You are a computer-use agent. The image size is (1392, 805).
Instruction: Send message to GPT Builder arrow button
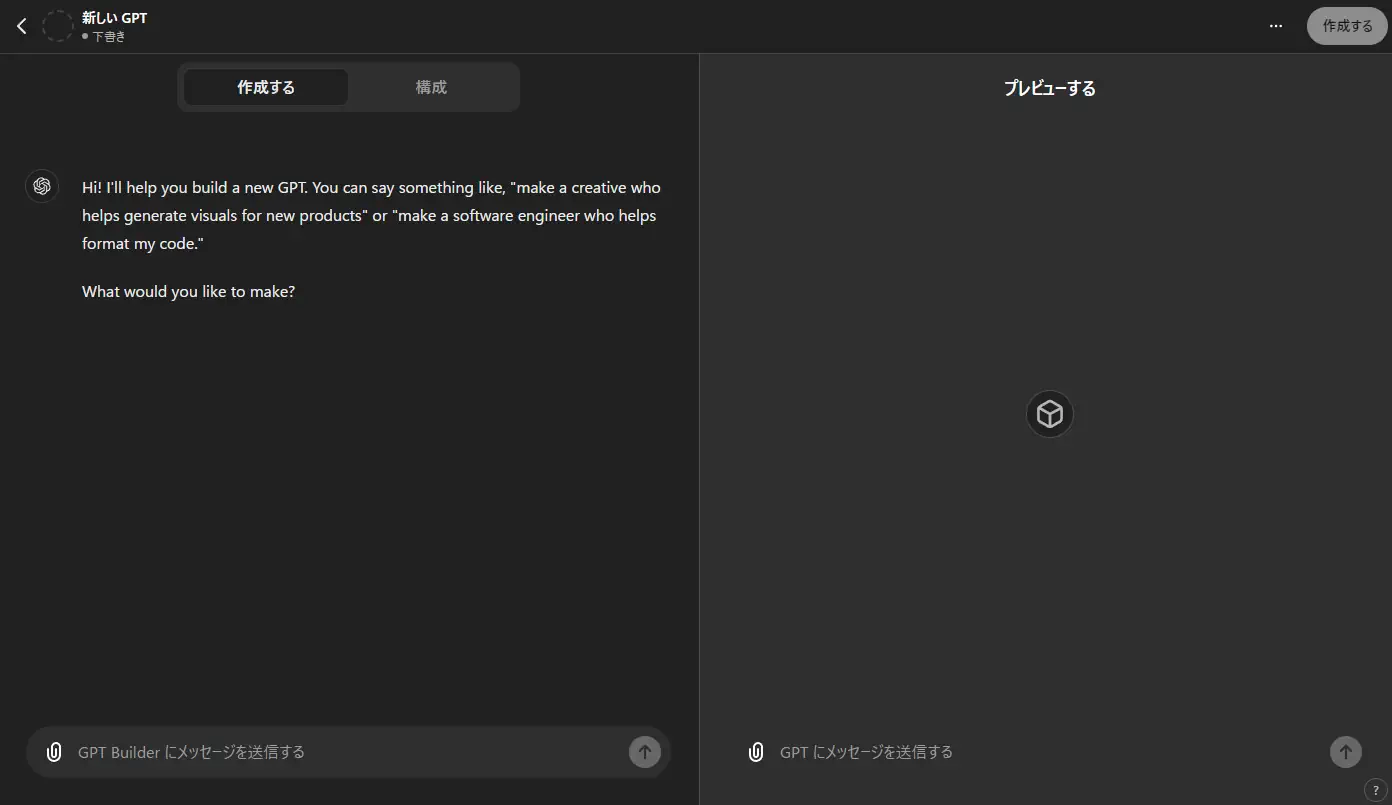(645, 752)
